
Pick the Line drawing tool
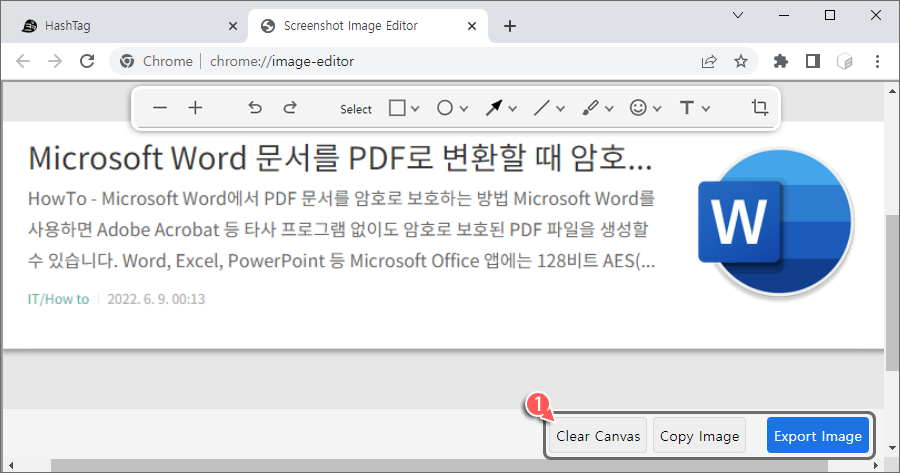coord(541,108)
